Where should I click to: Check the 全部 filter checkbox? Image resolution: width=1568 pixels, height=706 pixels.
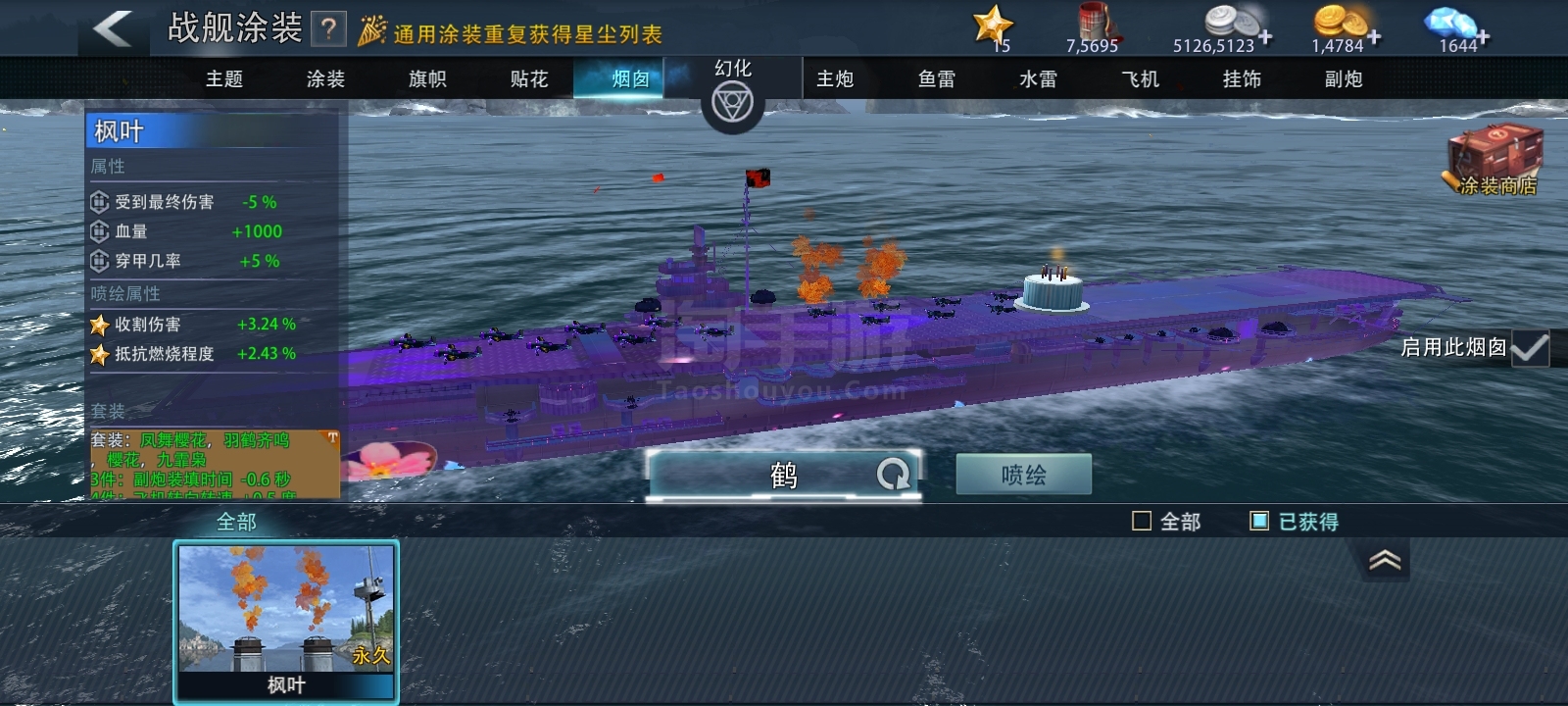coord(1142,522)
